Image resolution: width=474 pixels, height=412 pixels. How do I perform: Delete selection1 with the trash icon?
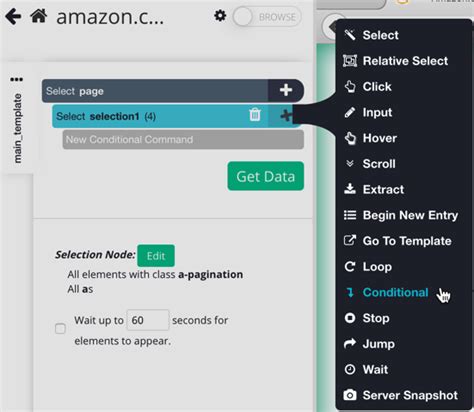(x=255, y=115)
